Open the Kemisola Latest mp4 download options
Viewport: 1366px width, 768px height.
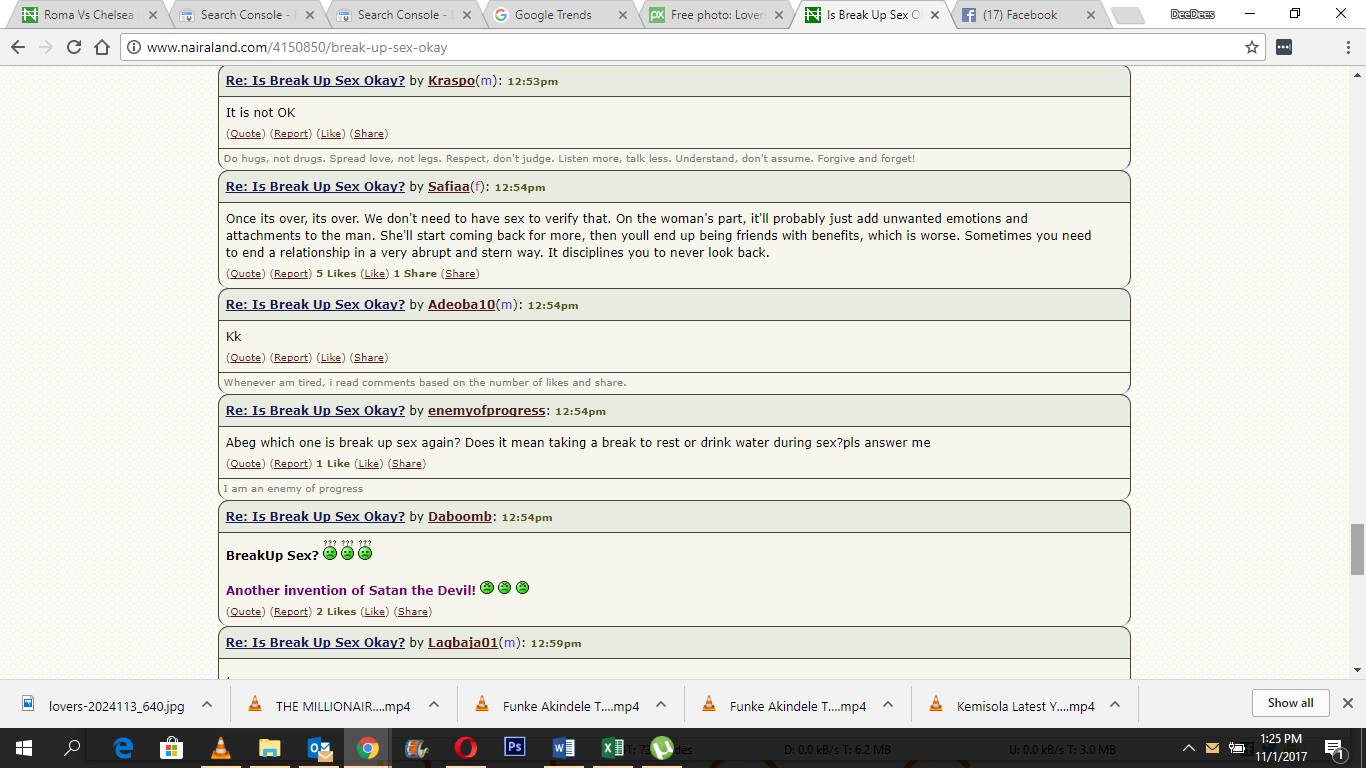(1115, 705)
